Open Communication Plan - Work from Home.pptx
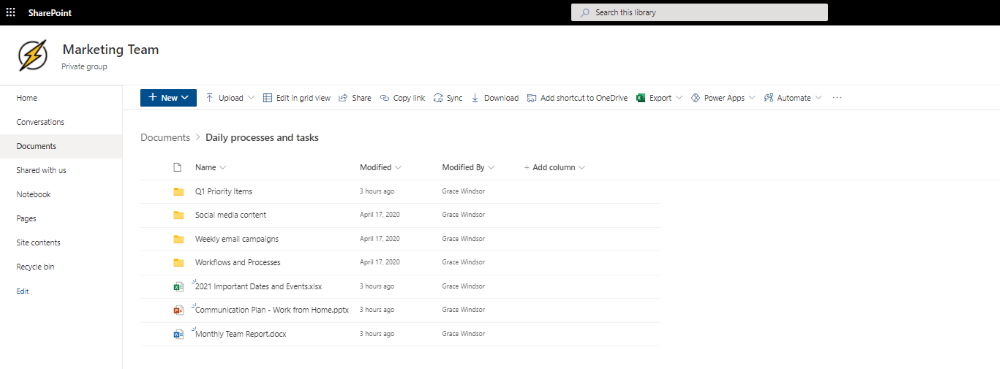 pyautogui.click(x=272, y=310)
